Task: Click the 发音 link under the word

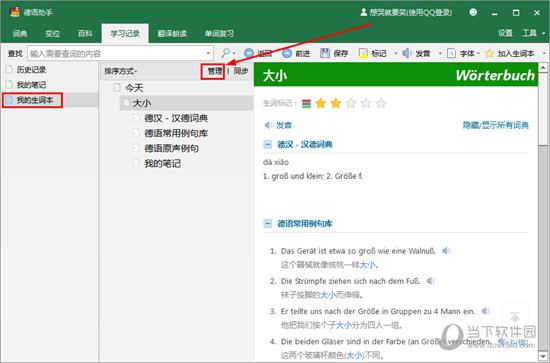Action: click(x=284, y=125)
